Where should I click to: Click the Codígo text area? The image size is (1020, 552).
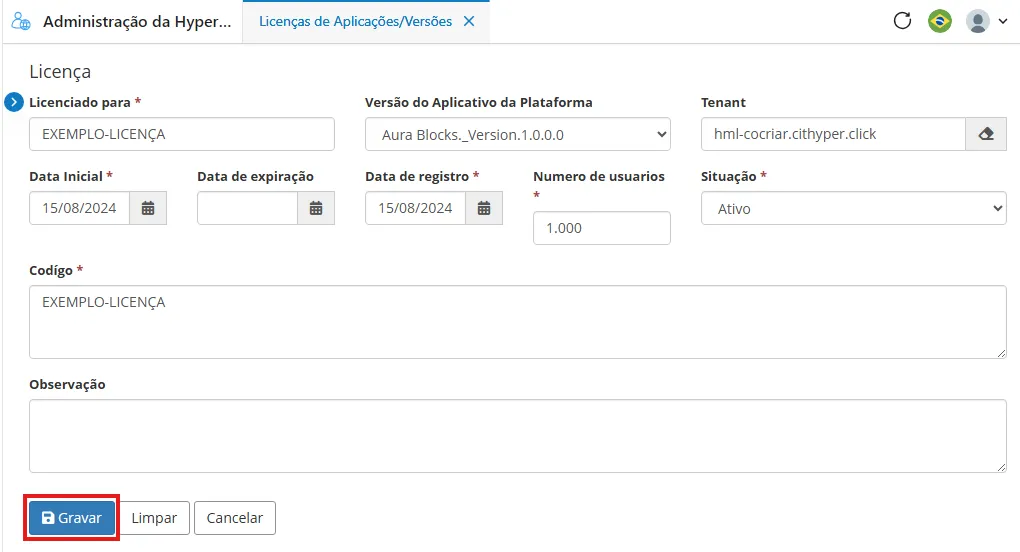518,322
